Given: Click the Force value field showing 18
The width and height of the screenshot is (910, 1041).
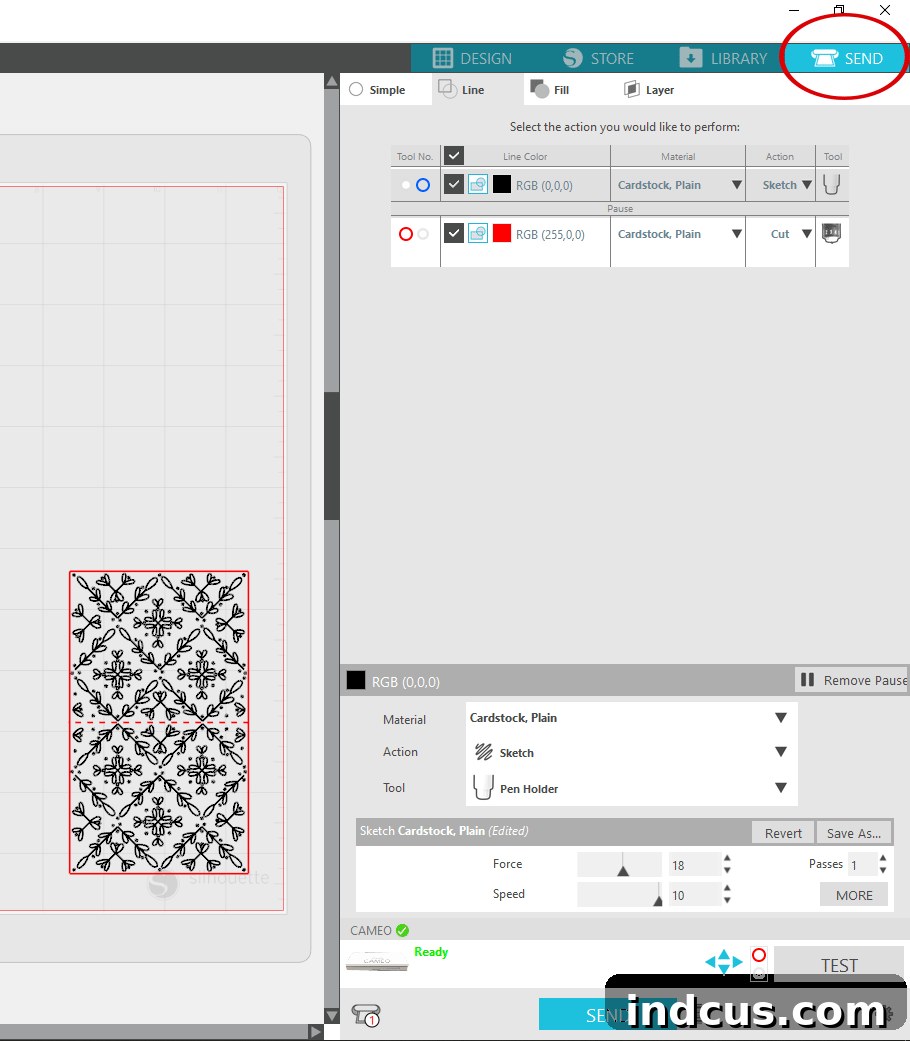Looking at the screenshot, I should (694, 865).
